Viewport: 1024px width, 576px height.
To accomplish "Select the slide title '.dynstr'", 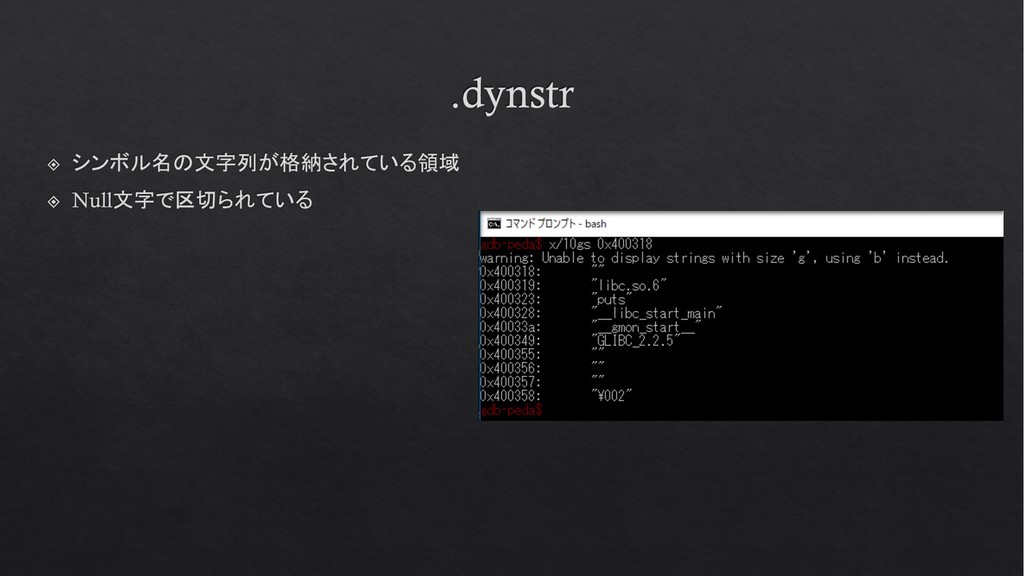I will (513, 94).
